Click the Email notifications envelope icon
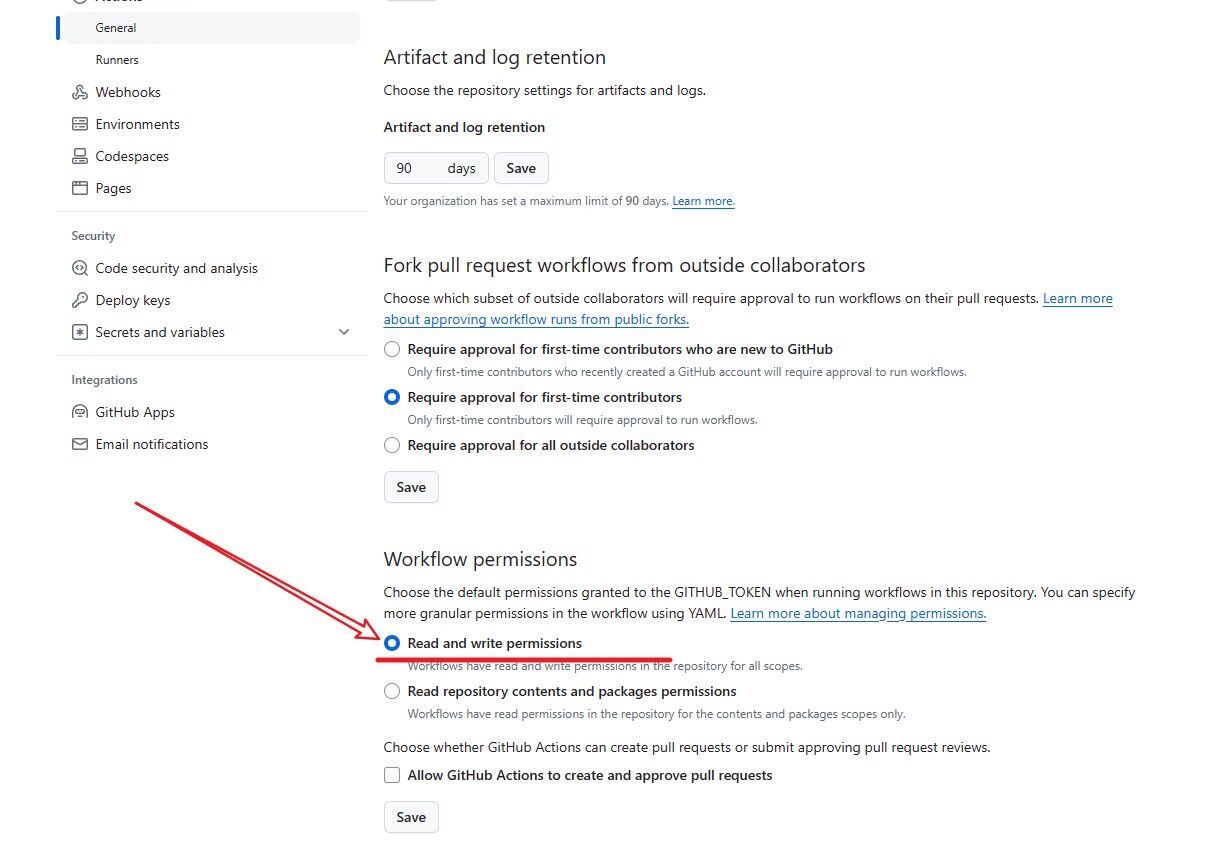 click(x=80, y=444)
